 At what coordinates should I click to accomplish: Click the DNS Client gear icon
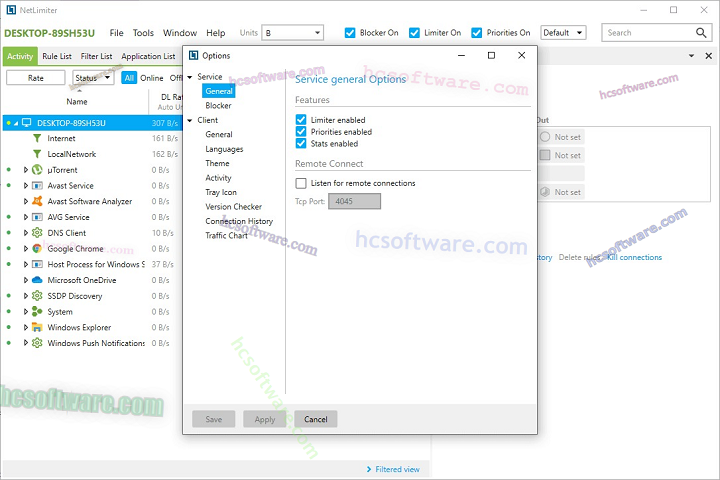tap(37, 233)
